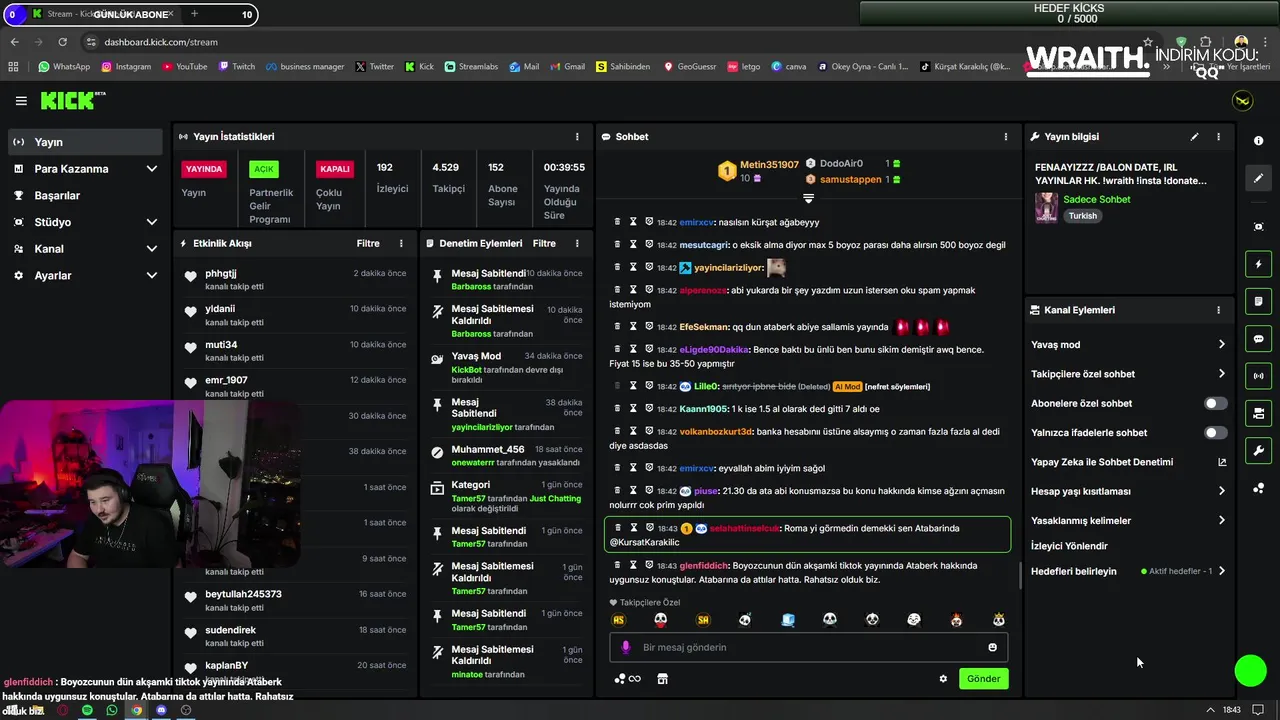The height and width of the screenshot is (720, 1280).
Task: Open external link icon for Yapay Zeka Denetimi
Action: tap(1221, 462)
